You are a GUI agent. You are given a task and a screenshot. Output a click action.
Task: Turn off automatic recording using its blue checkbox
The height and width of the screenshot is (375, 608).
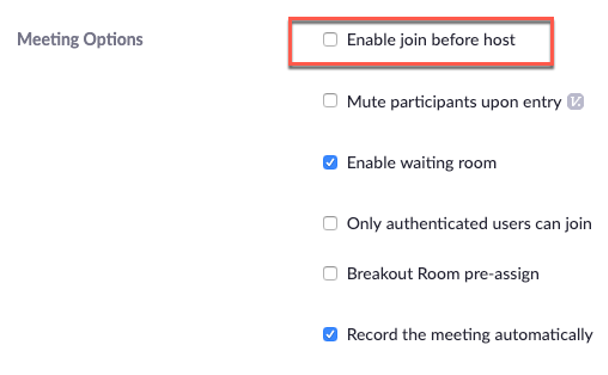tap(330, 334)
